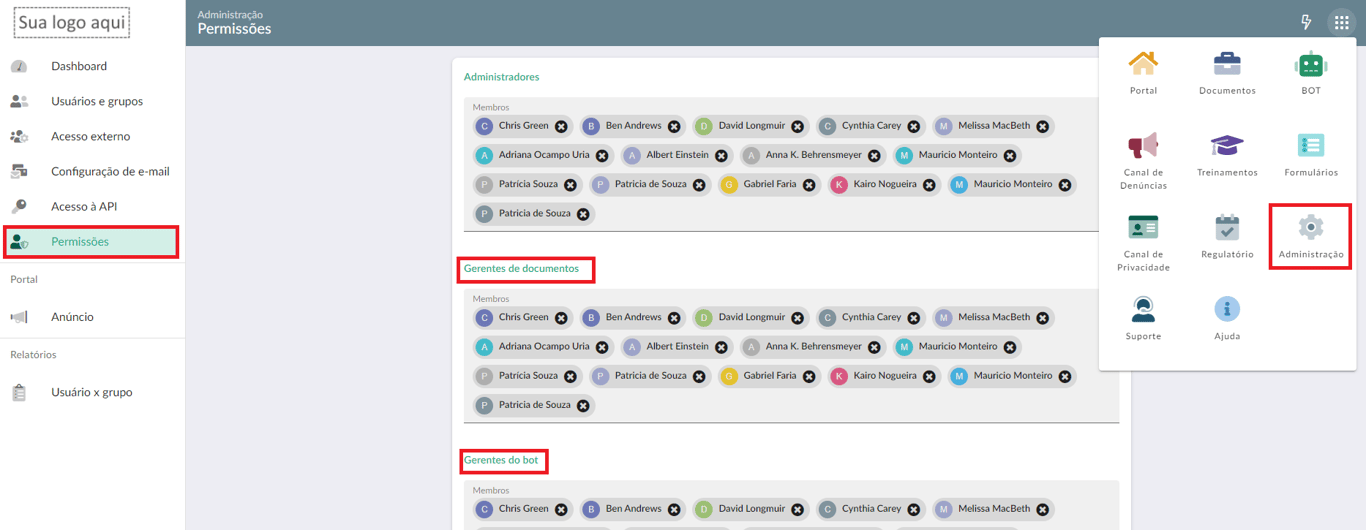Remove Gabriel Faria from Gerentes de documentos
Image resolution: width=1366 pixels, height=530 pixels.
click(x=809, y=377)
